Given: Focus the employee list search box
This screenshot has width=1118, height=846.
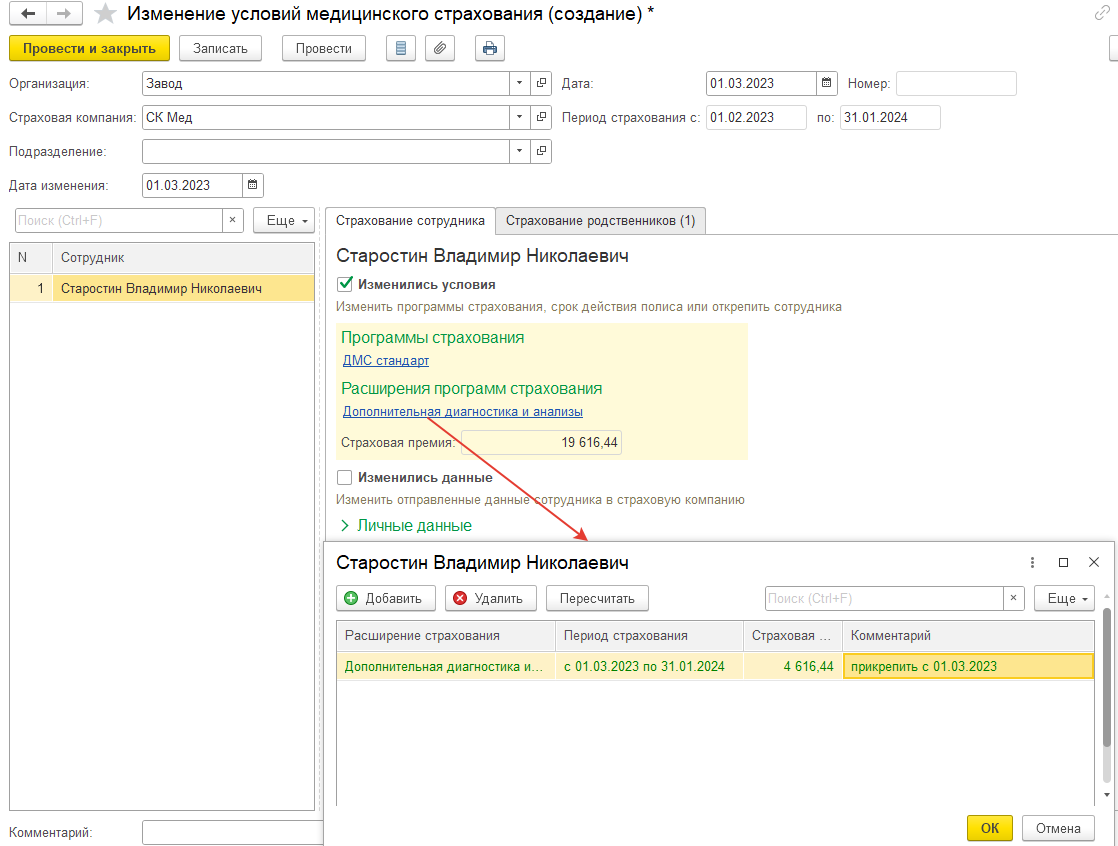Looking at the screenshot, I should point(119,220).
